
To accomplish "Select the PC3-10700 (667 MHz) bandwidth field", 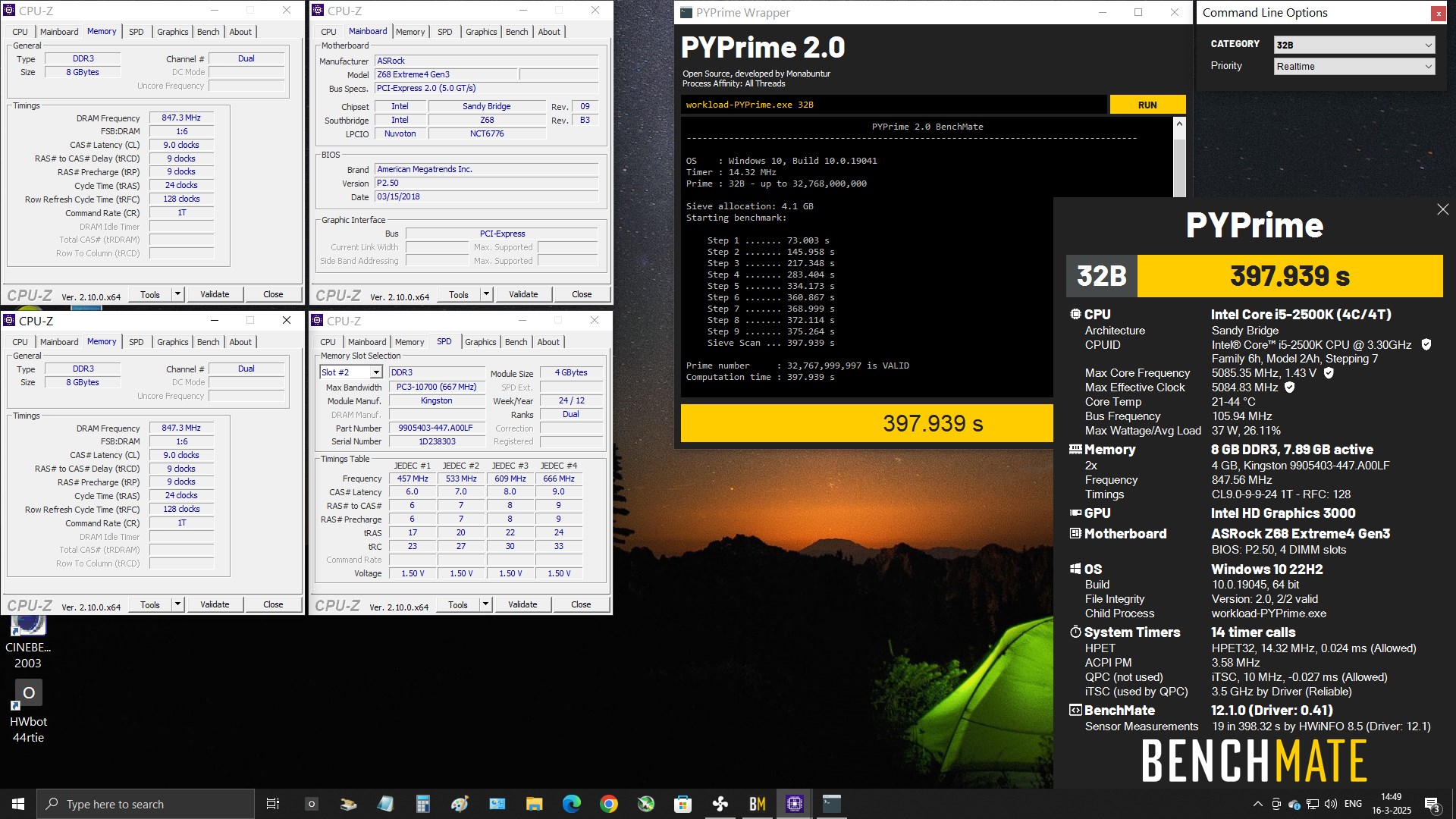I will point(436,387).
